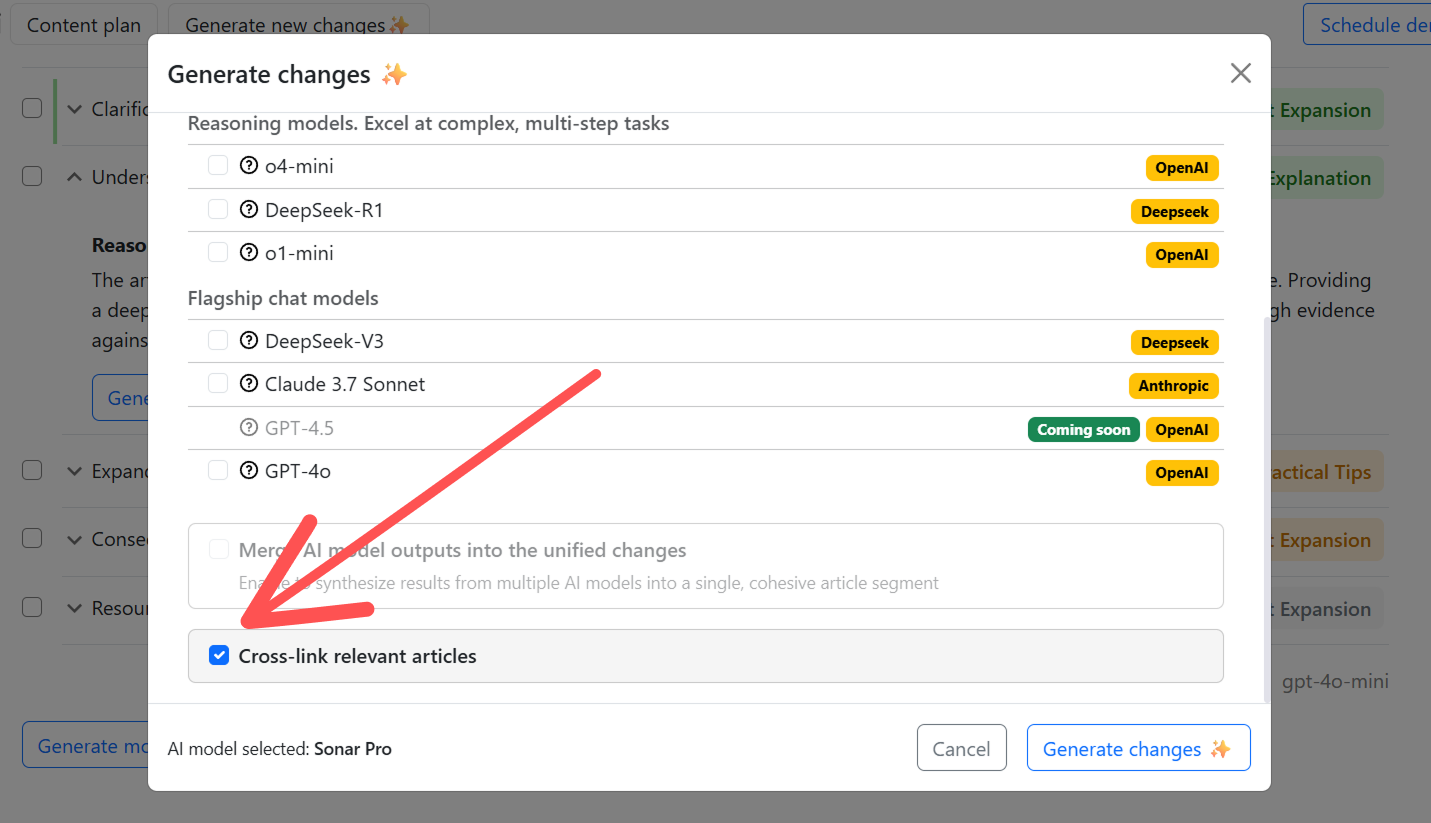Expand the Expand row chevron
This screenshot has height=823, width=1431.
click(x=74, y=471)
